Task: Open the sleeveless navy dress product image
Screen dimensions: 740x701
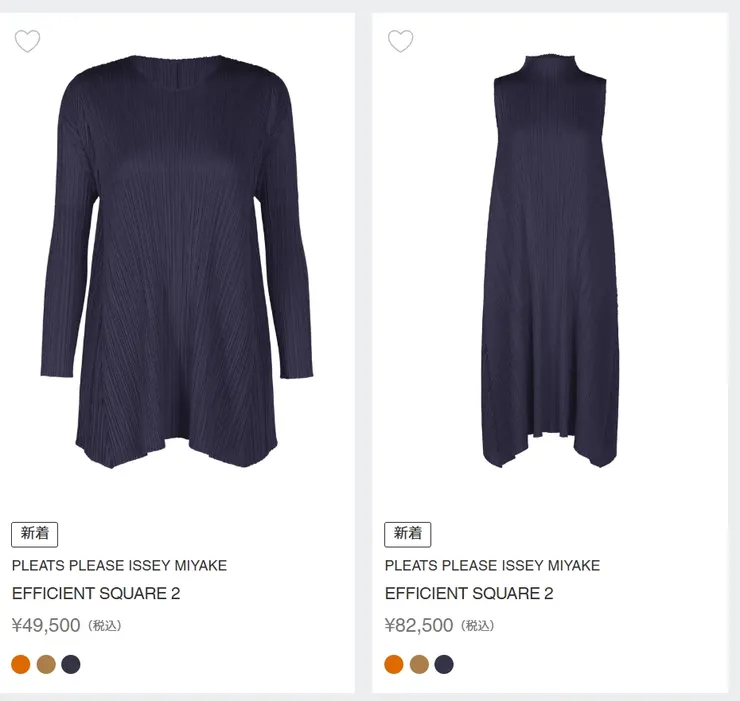Action: point(550,260)
